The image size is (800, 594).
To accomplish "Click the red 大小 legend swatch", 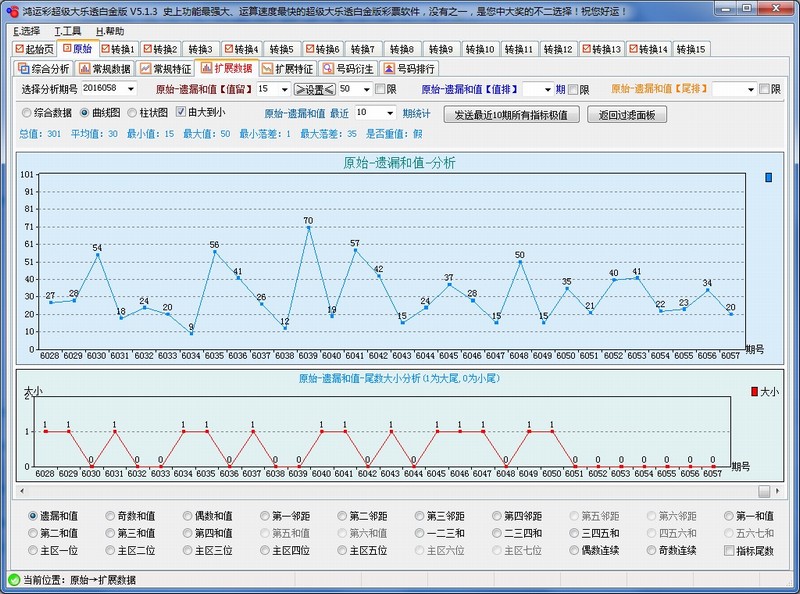I will tap(753, 392).
